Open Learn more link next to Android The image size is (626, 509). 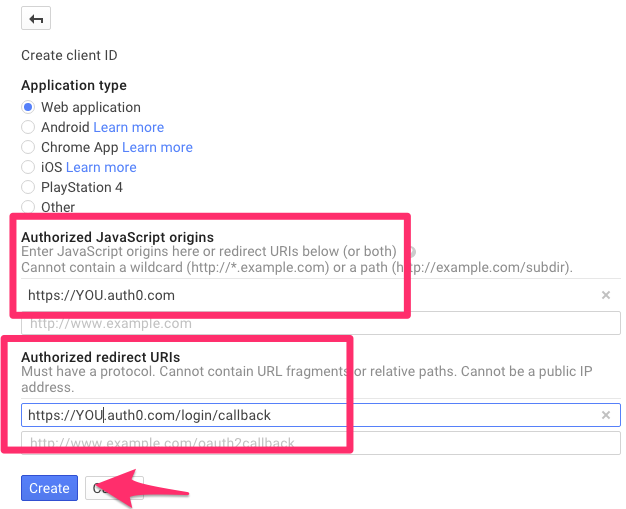128,127
